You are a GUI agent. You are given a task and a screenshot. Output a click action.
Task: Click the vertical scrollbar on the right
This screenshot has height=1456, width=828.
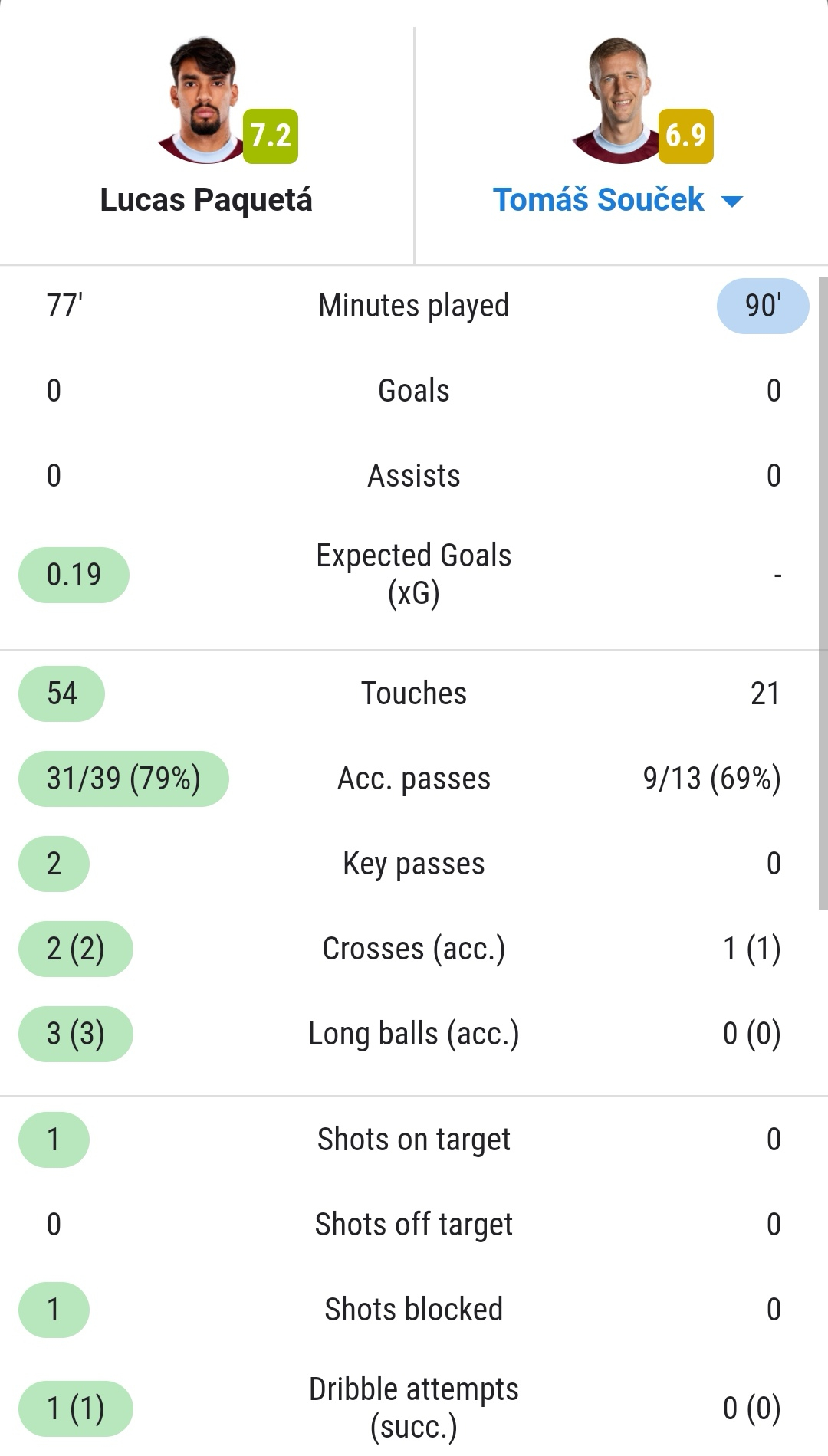coord(823,594)
